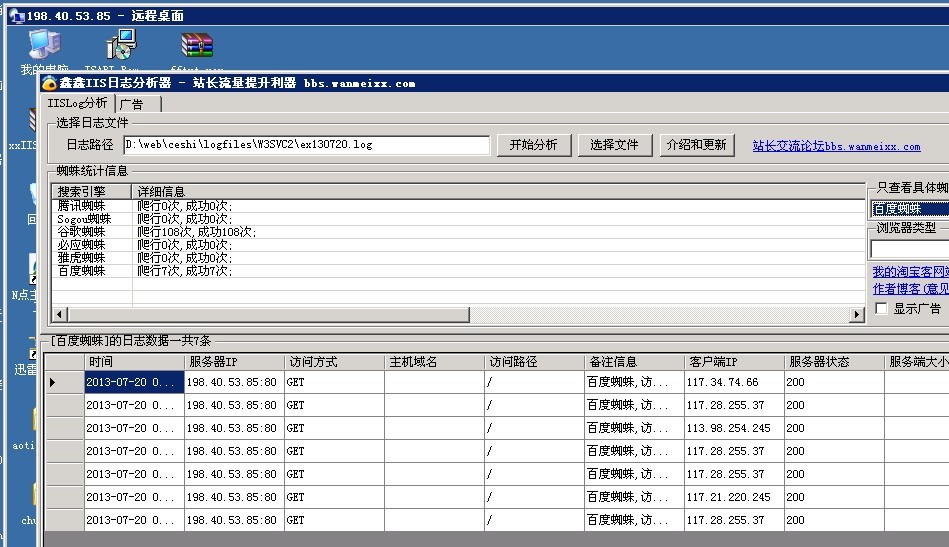
Task: Sort by the 访问方式 column header
Action: point(334,362)
